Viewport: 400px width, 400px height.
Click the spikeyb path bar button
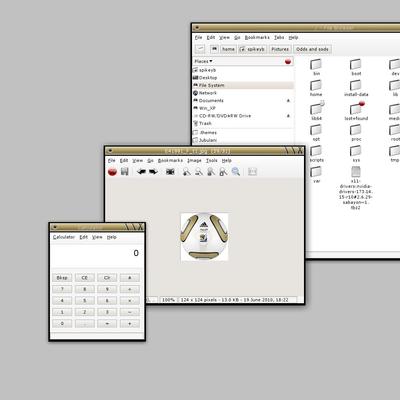(252, 49)
